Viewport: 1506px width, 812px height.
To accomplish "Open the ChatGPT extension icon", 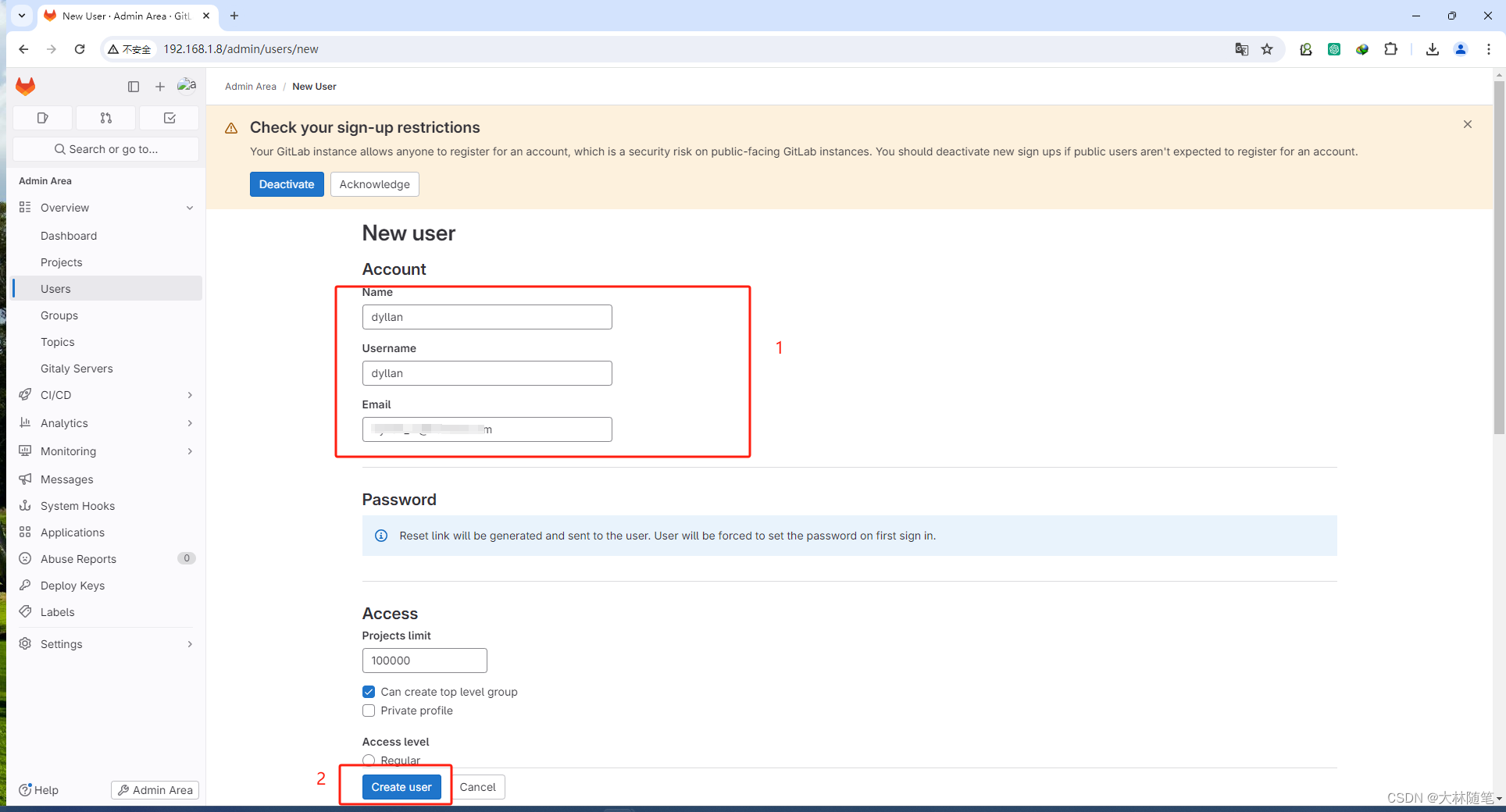I will (1334, 48).
